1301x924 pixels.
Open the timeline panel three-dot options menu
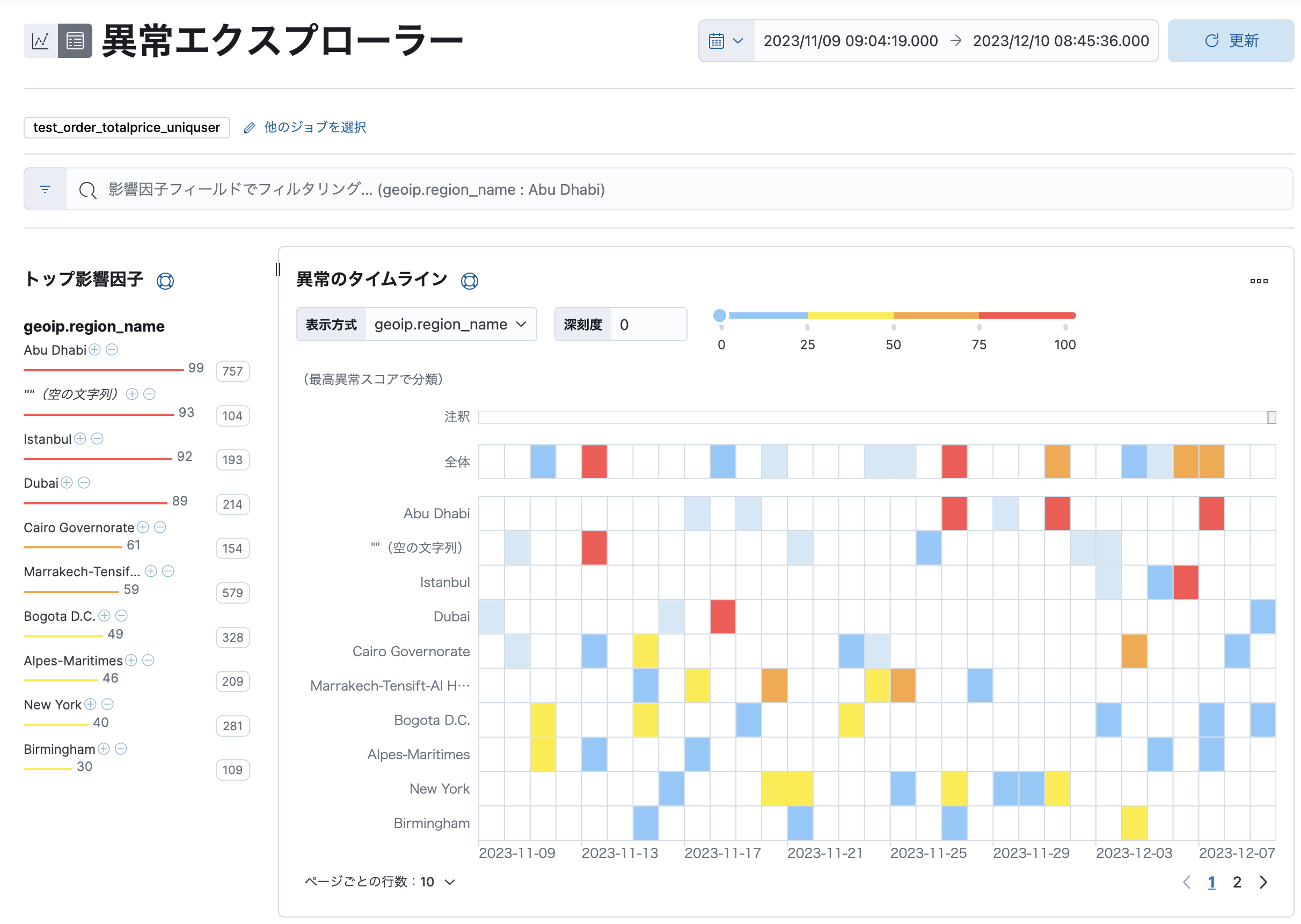pyautogui.click(x=1258, y=281)
